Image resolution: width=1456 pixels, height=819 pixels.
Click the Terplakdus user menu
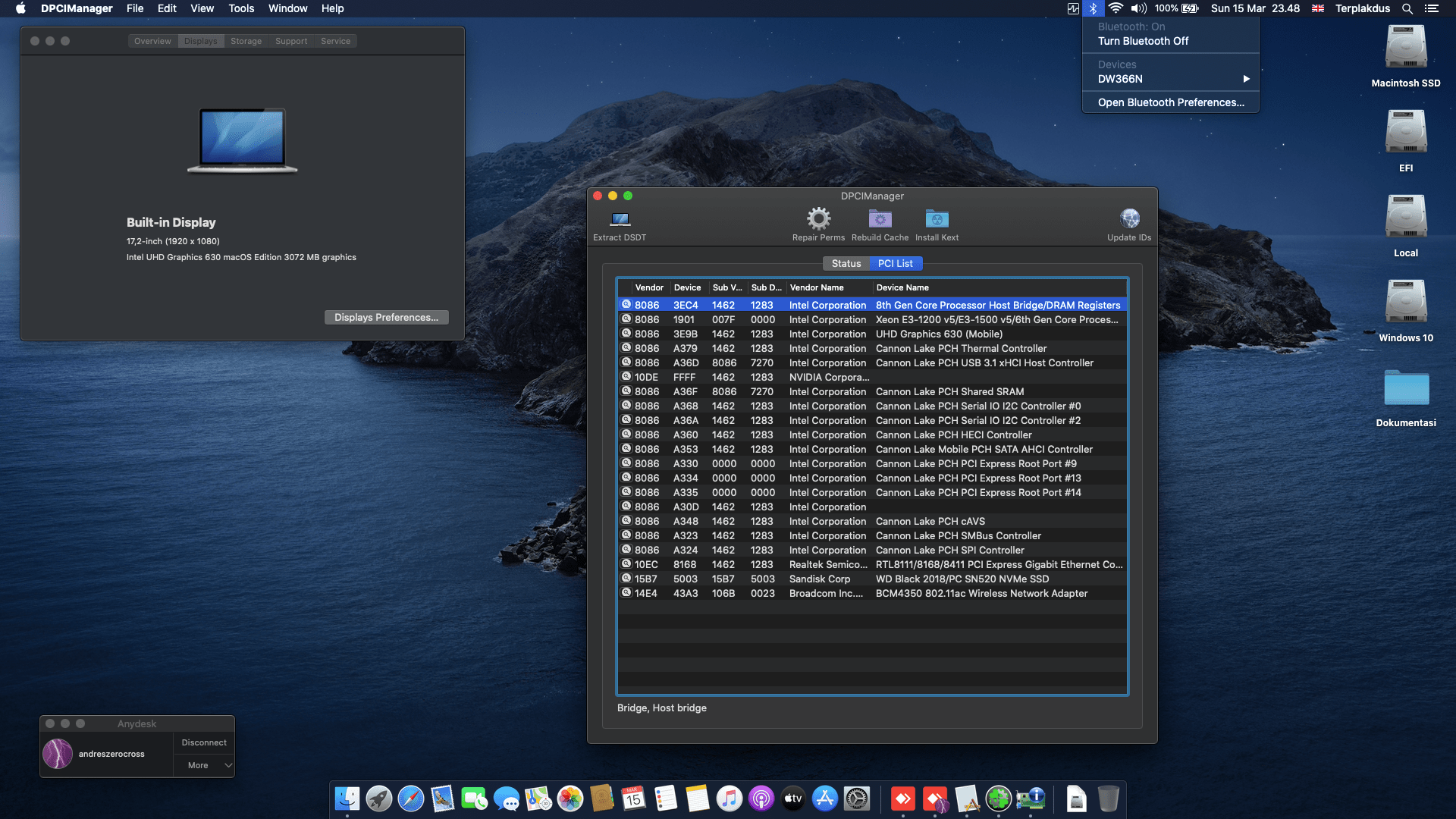click(1362, 8)
